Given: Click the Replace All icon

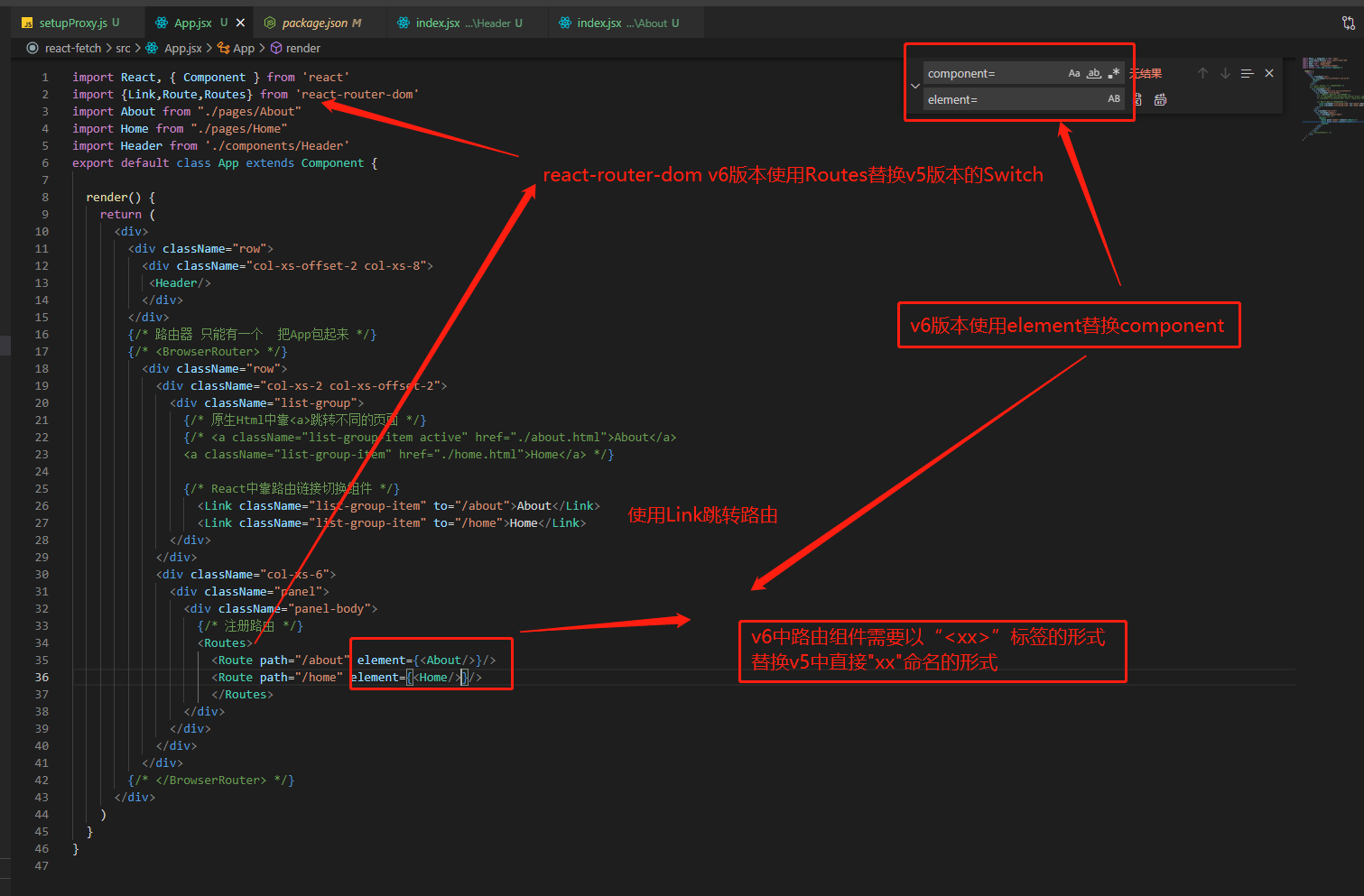Looking at the screenshot, I should coord(1160,99).
